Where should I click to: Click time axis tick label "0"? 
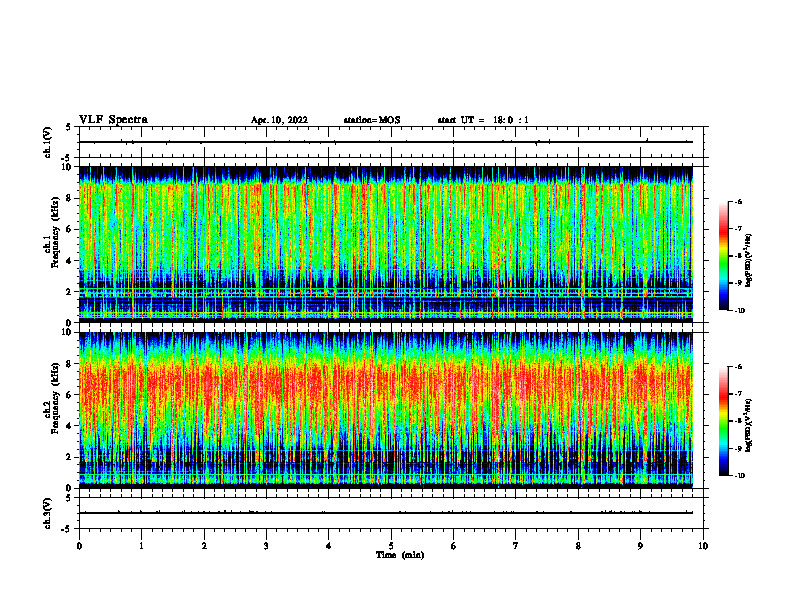point(79,546)
